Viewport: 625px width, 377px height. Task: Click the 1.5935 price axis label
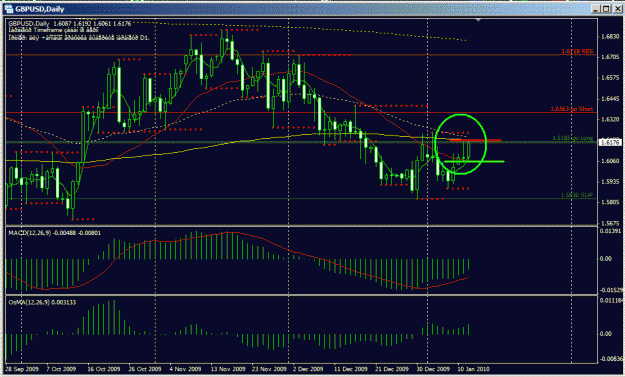tap(610, 182)
